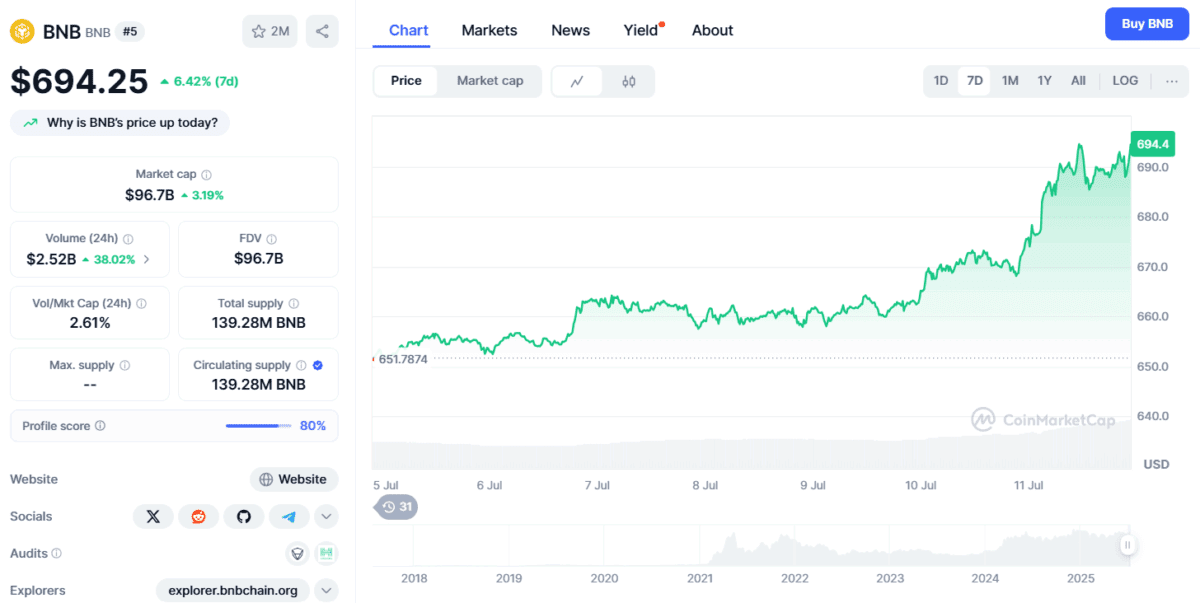The width and height of the screenshot is (1200, 603).
Task: Toggle chart to Price view
Action: [x=406, y=81]
